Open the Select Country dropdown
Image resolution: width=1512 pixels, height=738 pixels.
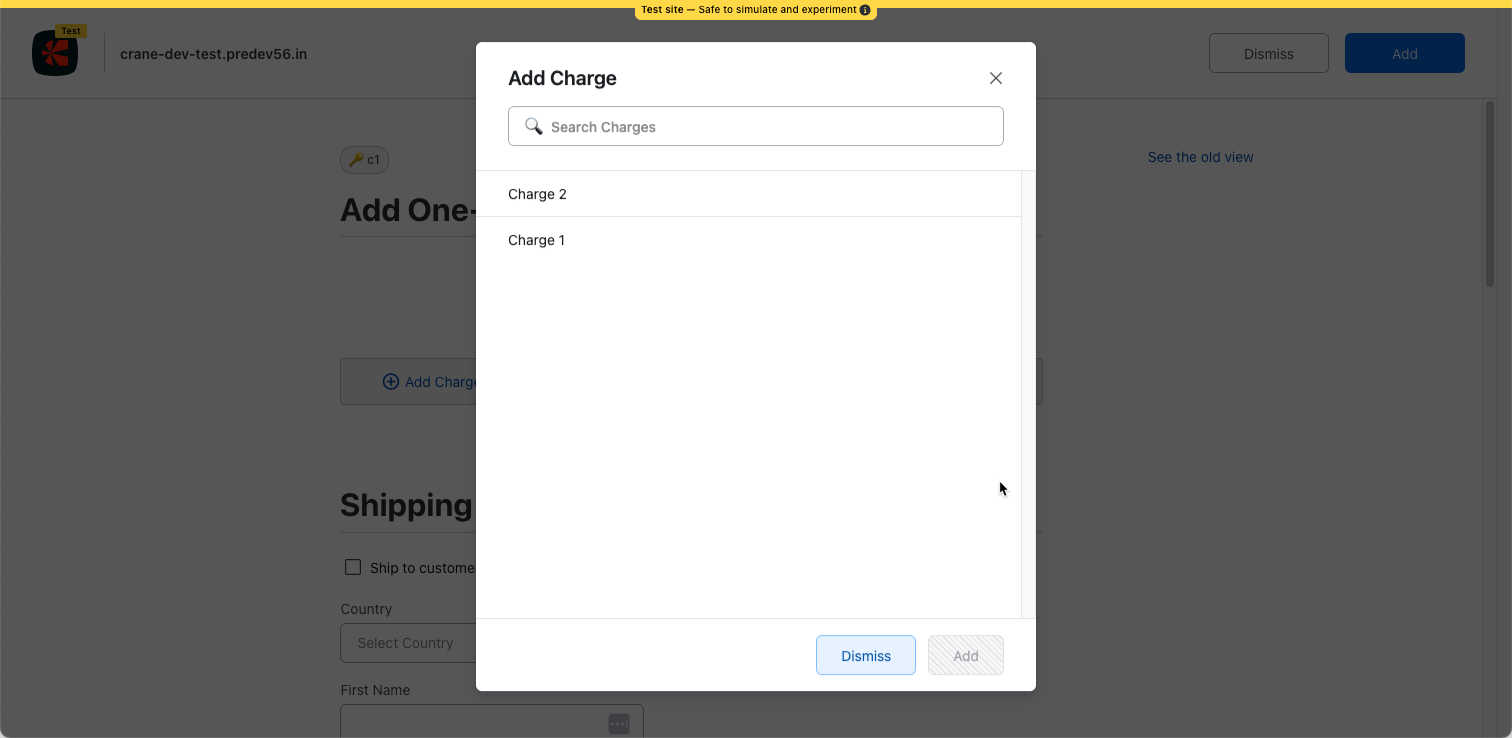406,643
